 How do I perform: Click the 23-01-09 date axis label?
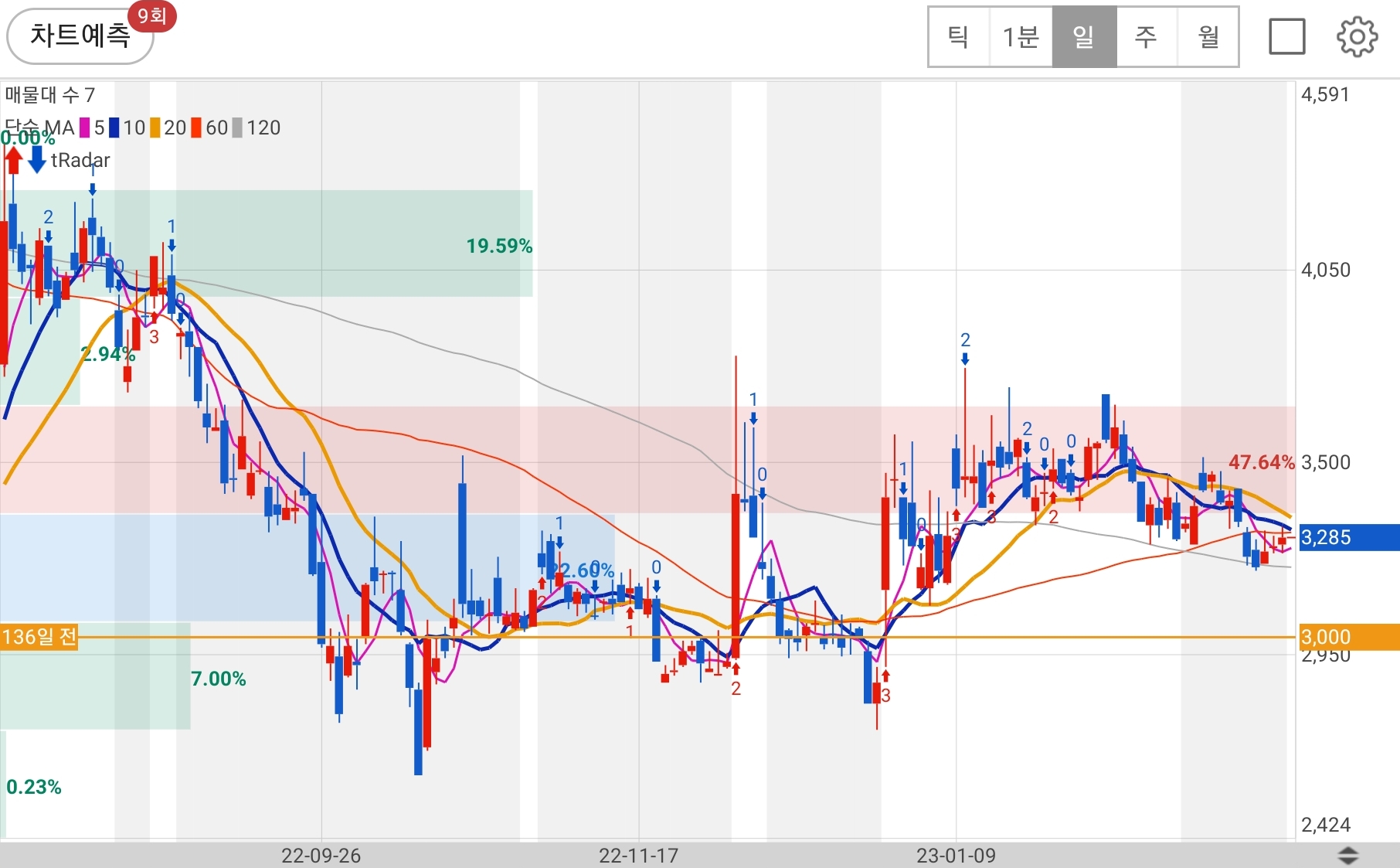[956, 856]
